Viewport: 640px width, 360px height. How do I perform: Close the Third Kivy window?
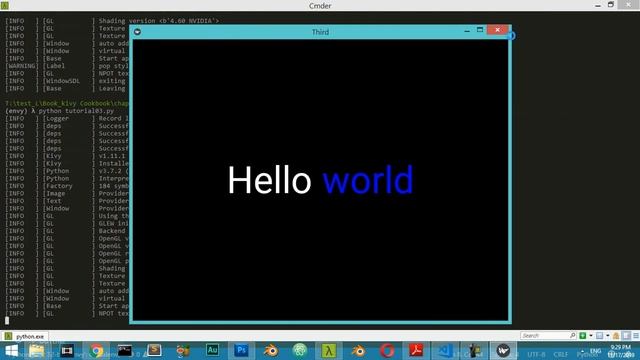(498, 30)
